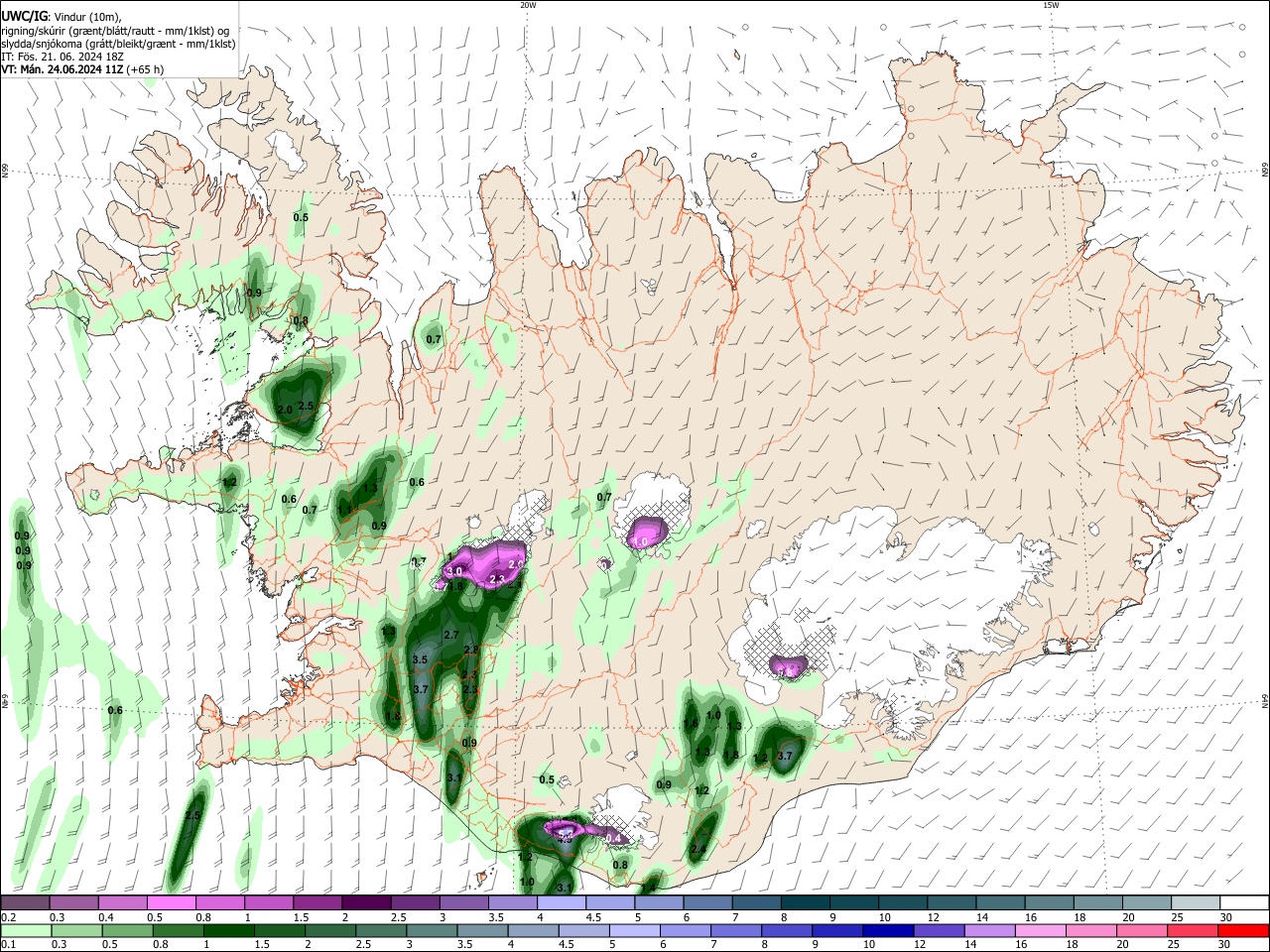Click the '3.5' precipitation value on the map
Viewport: 1270px width, 952px height.
tap(420, 659)
